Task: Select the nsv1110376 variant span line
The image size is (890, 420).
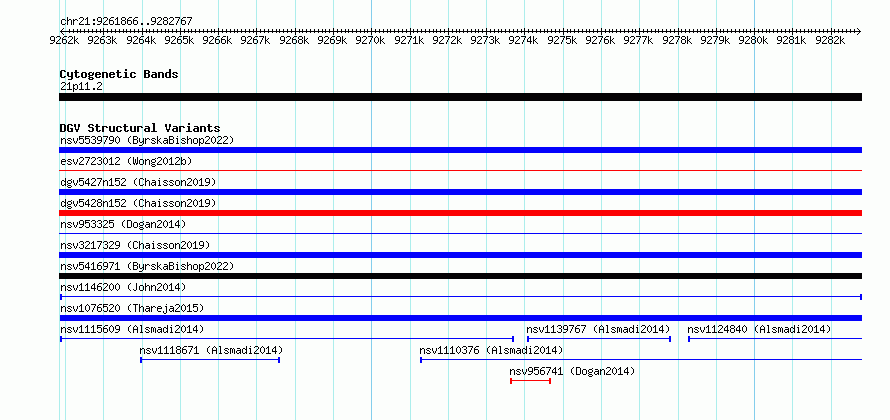Action: tap(641, 360)
